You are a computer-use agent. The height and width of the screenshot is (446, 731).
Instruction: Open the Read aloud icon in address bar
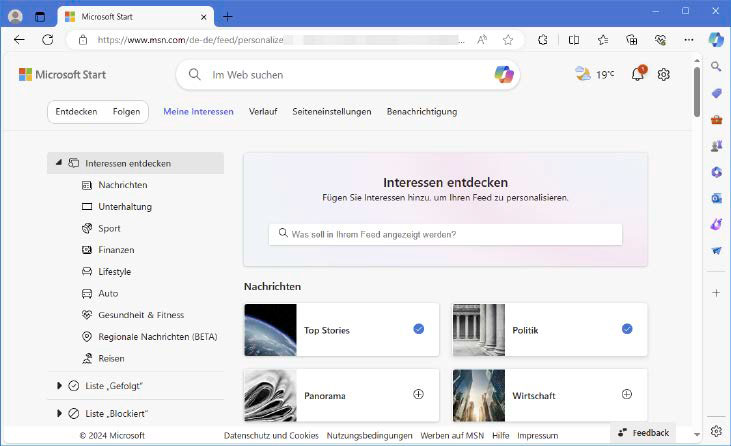(x=482, y=40)
